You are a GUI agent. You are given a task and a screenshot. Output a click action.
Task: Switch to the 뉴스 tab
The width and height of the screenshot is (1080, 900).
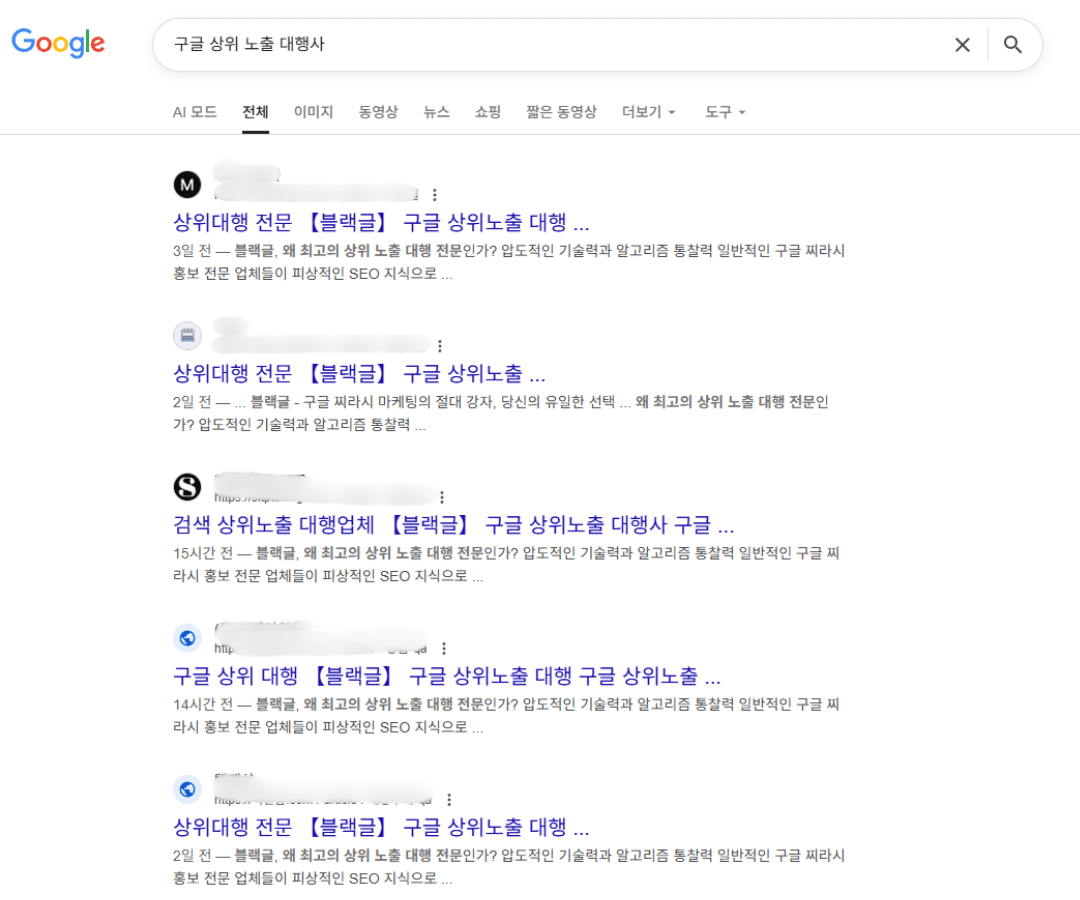point(436,112)
